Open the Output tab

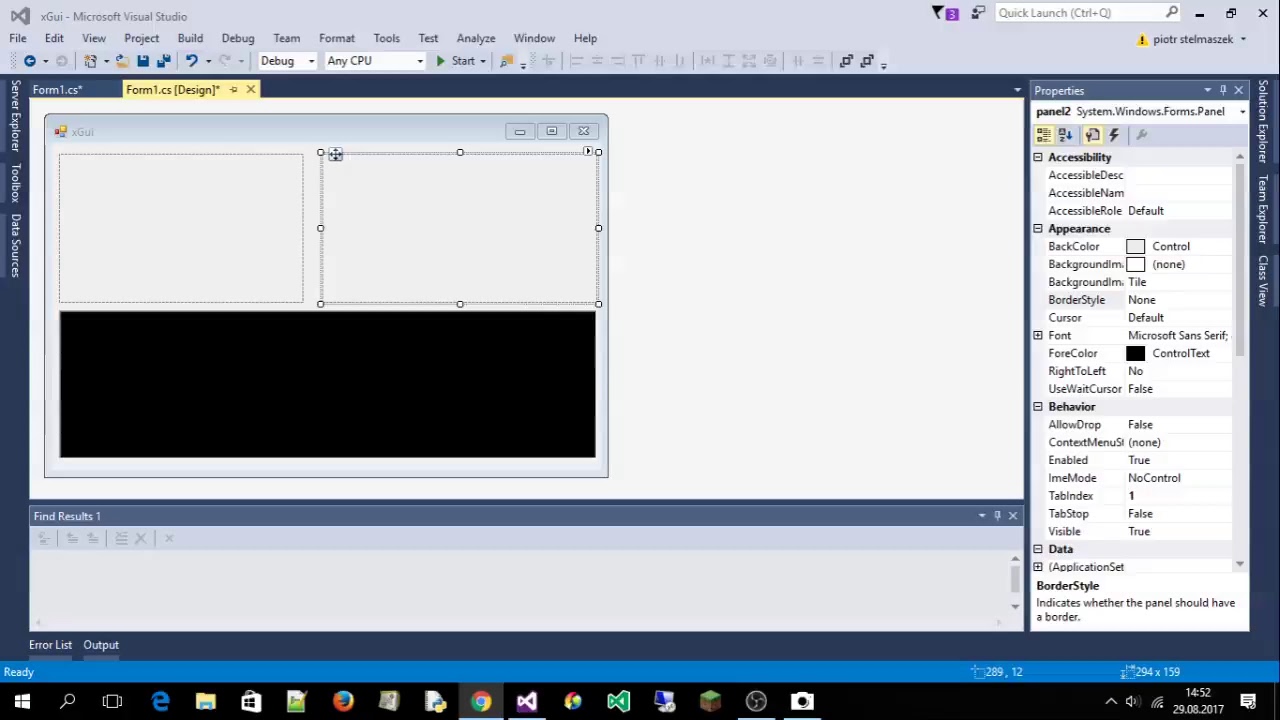point(101,645)
